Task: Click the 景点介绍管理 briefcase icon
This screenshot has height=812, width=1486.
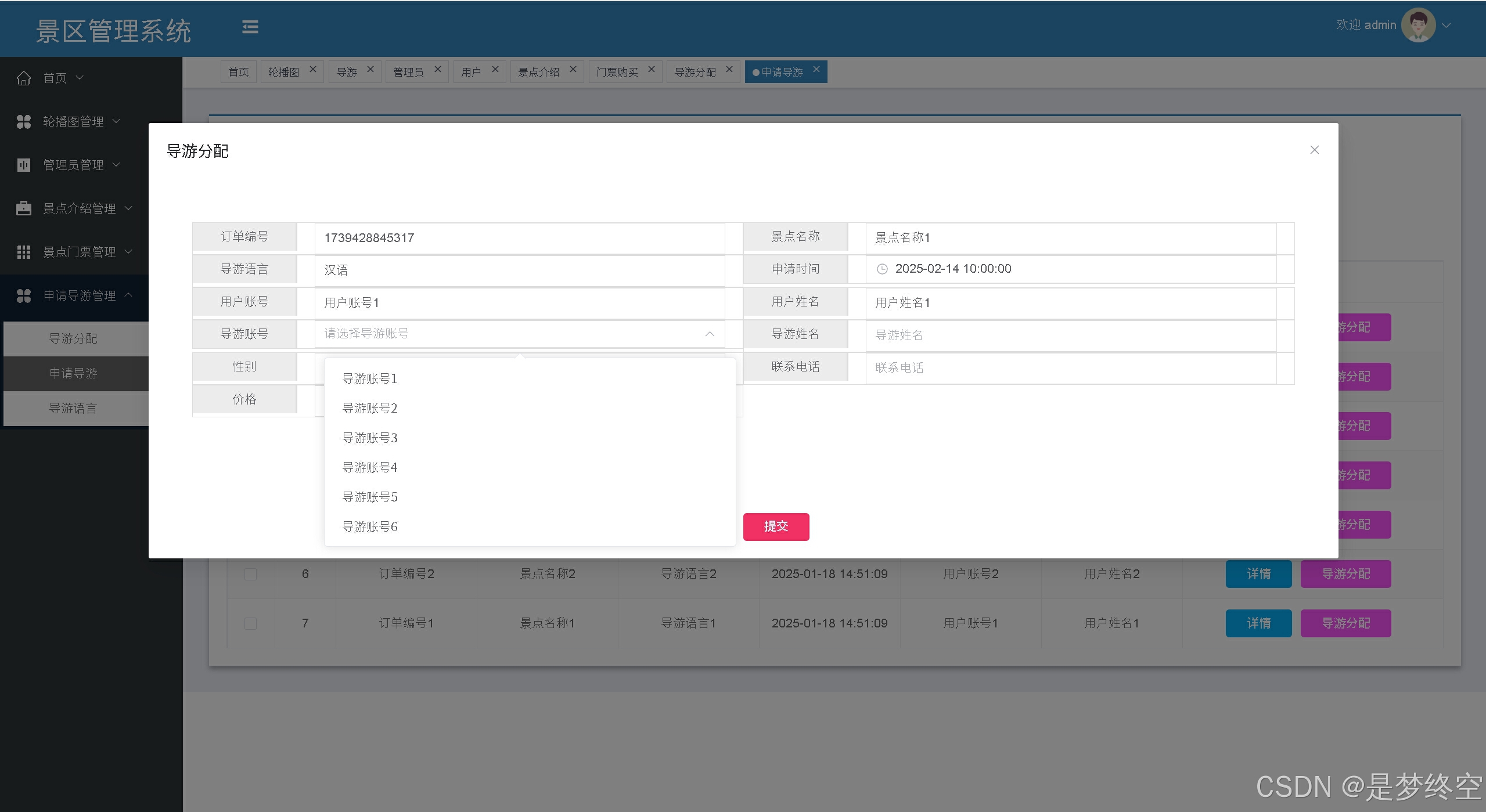Action: point(24,208)
